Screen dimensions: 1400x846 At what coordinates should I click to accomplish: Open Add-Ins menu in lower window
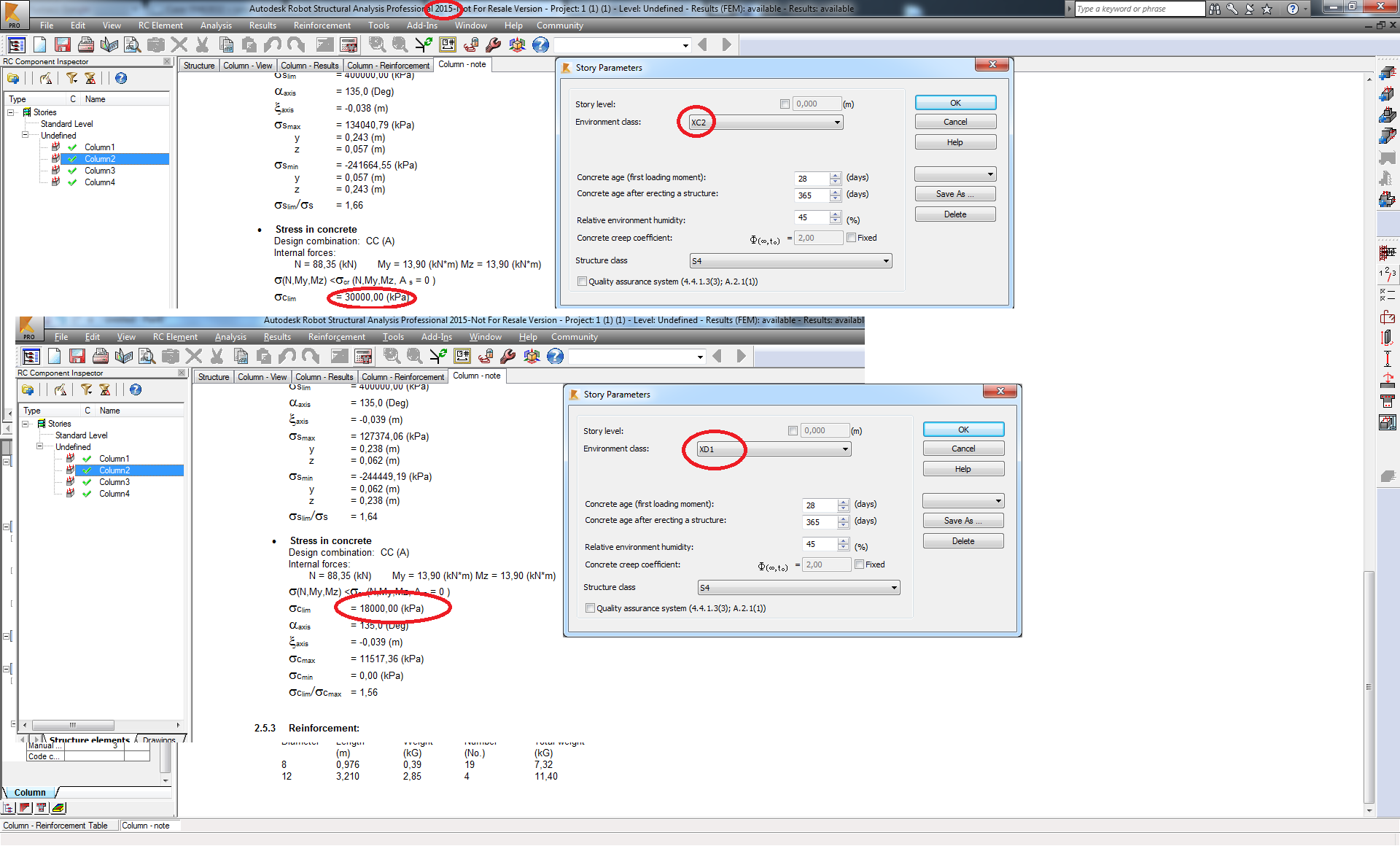click(x=436, y=337)
